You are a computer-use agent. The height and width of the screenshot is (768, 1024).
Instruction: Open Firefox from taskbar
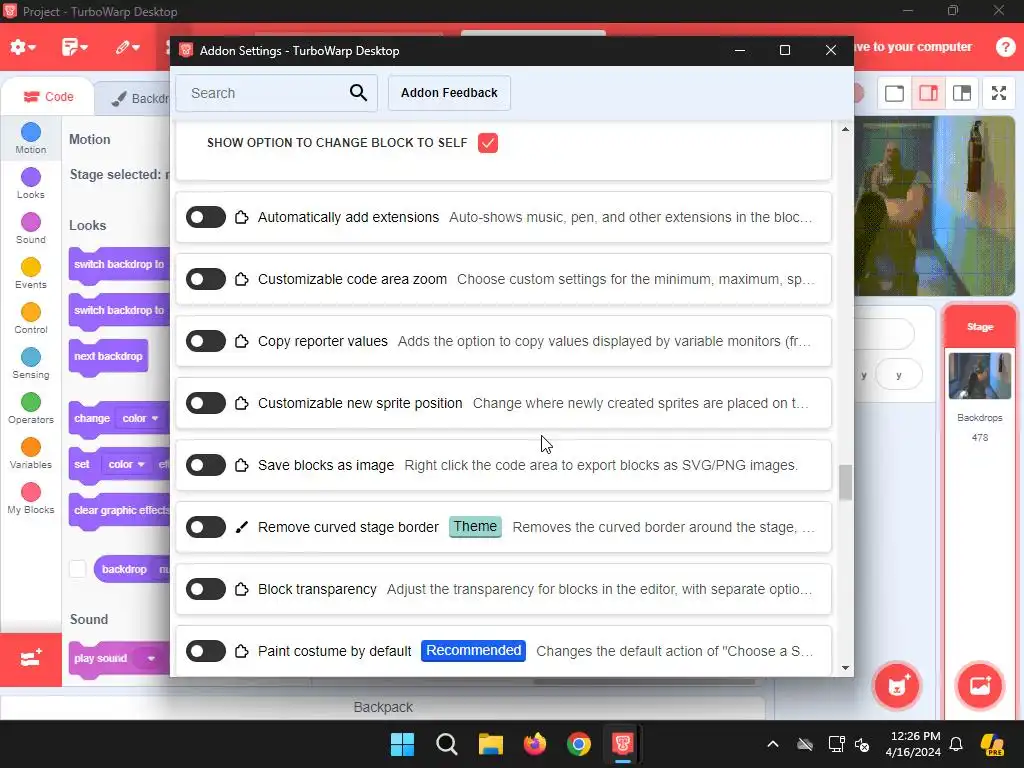pos(535,744)
